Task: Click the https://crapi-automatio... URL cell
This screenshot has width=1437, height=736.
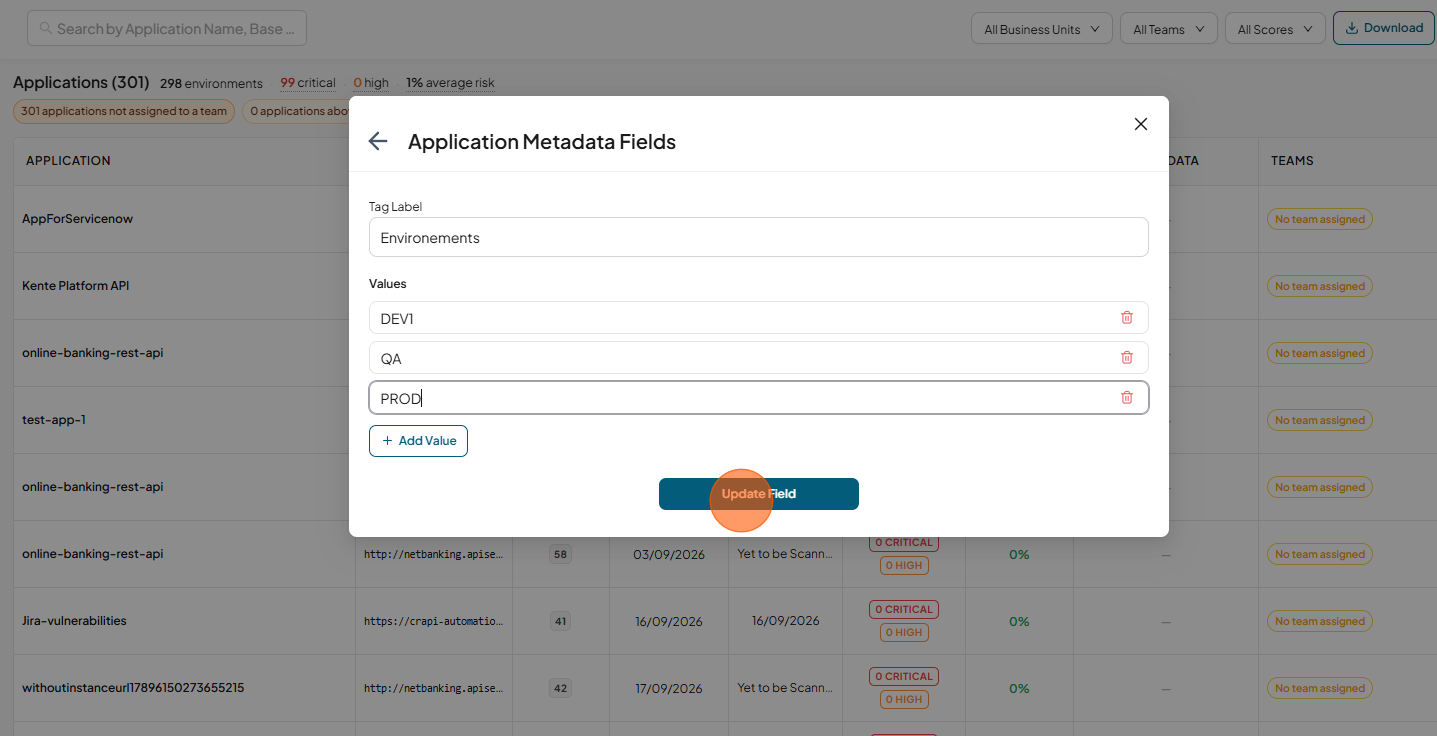Action: click(x=434, y=621)
